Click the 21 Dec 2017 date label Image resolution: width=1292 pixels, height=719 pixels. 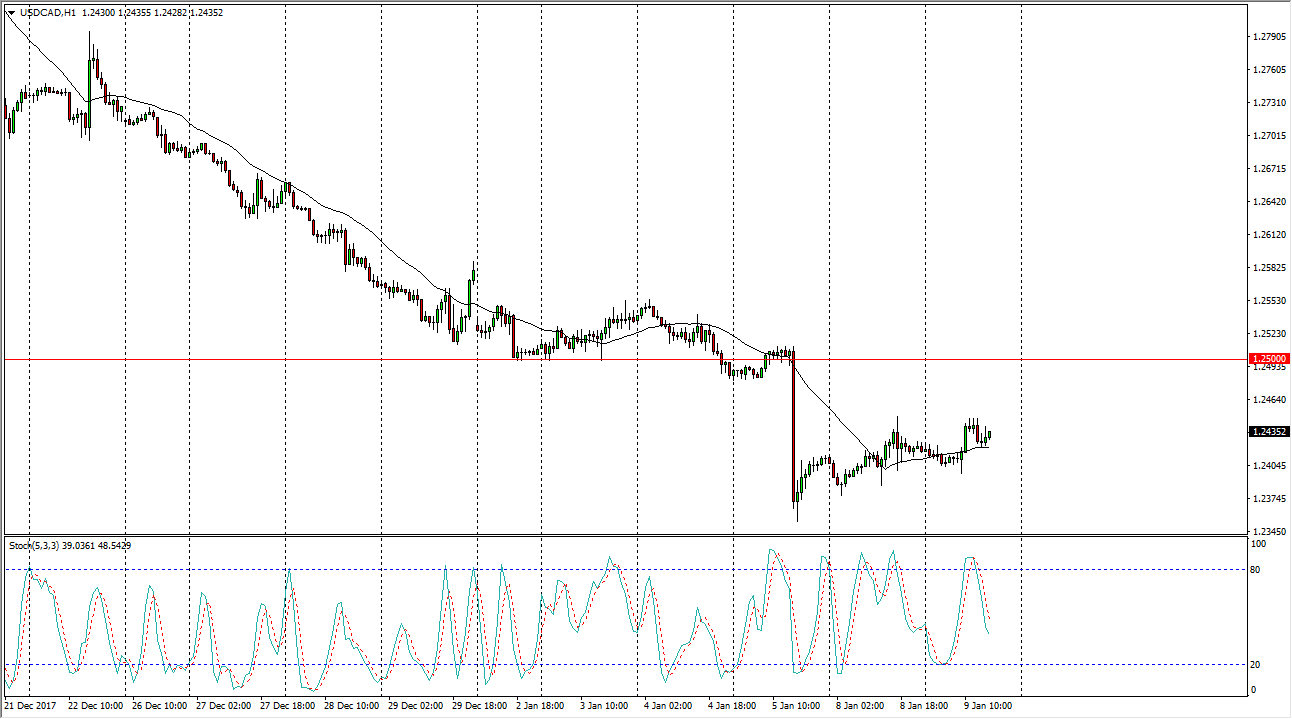[32, 706]
